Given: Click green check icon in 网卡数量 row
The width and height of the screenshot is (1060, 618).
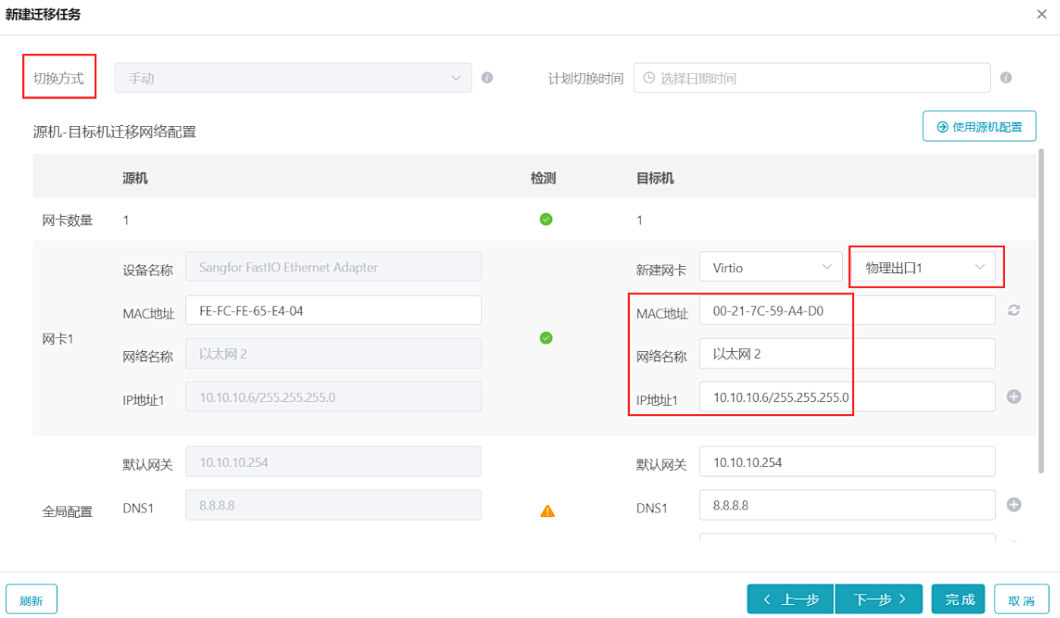Looking at the screenshot, I should coord(546,220).
